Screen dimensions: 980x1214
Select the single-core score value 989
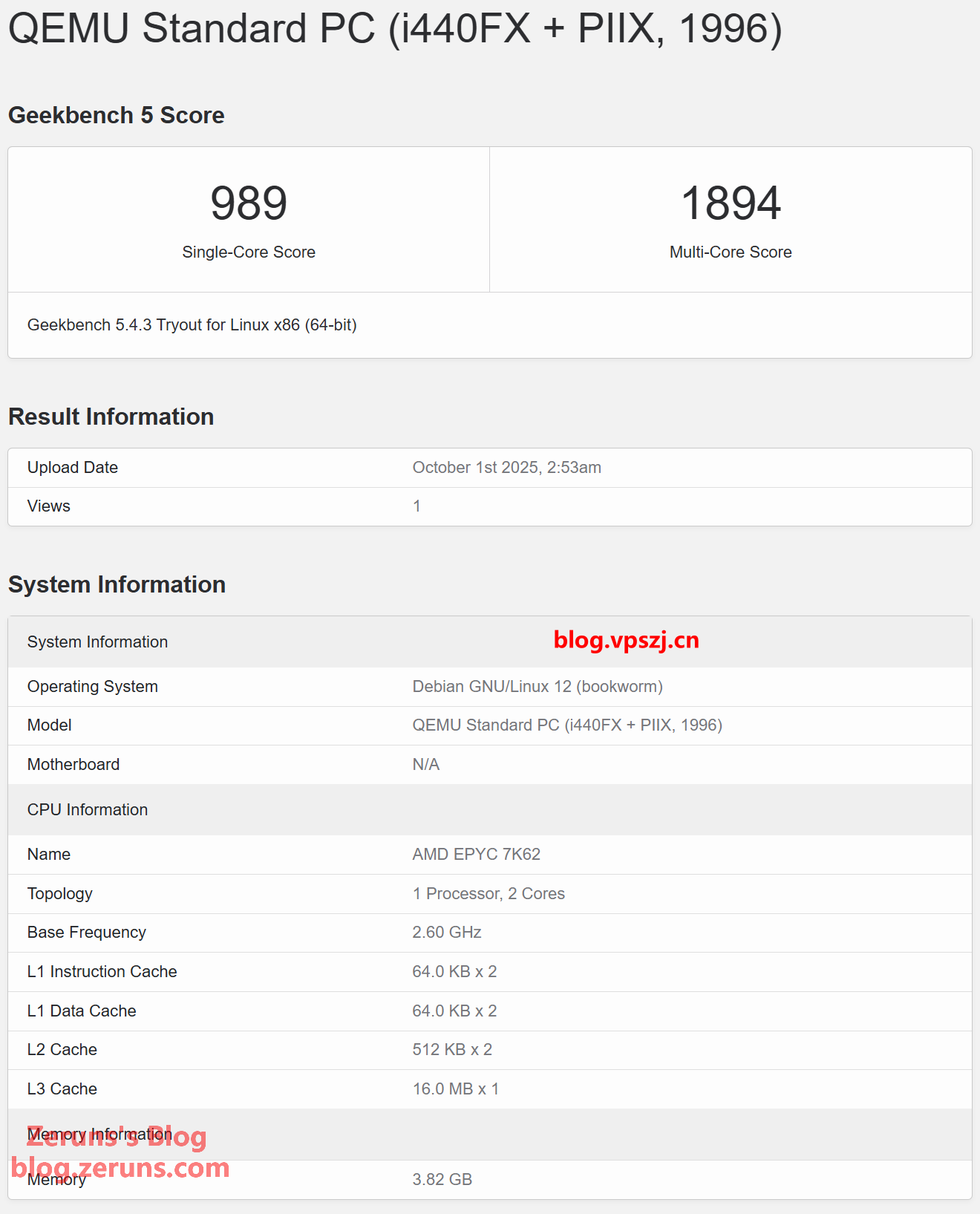pos(249,203)
